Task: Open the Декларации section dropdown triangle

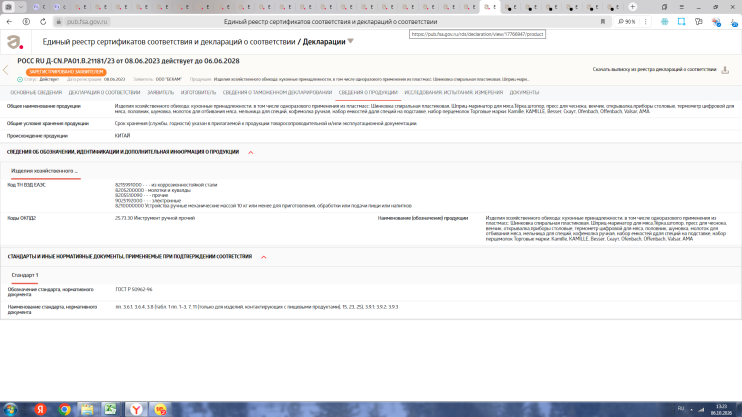Action: coord(351,42)
